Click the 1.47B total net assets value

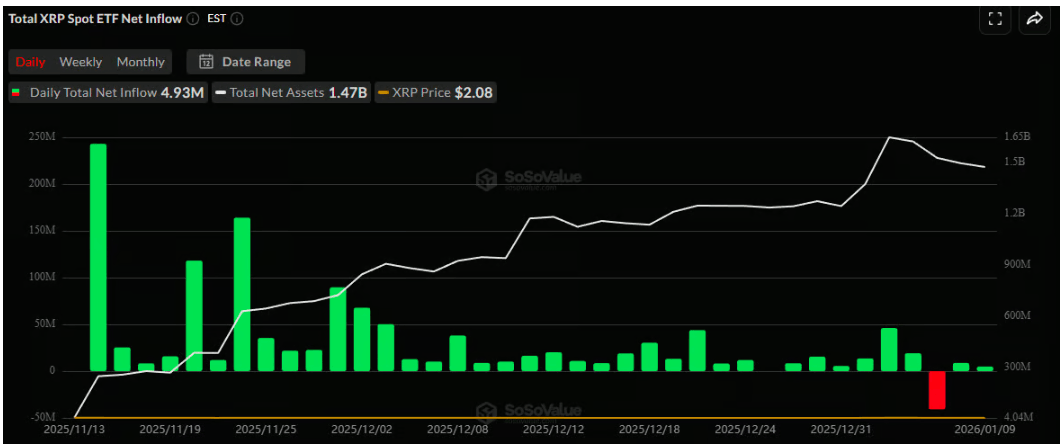[347, 93]
